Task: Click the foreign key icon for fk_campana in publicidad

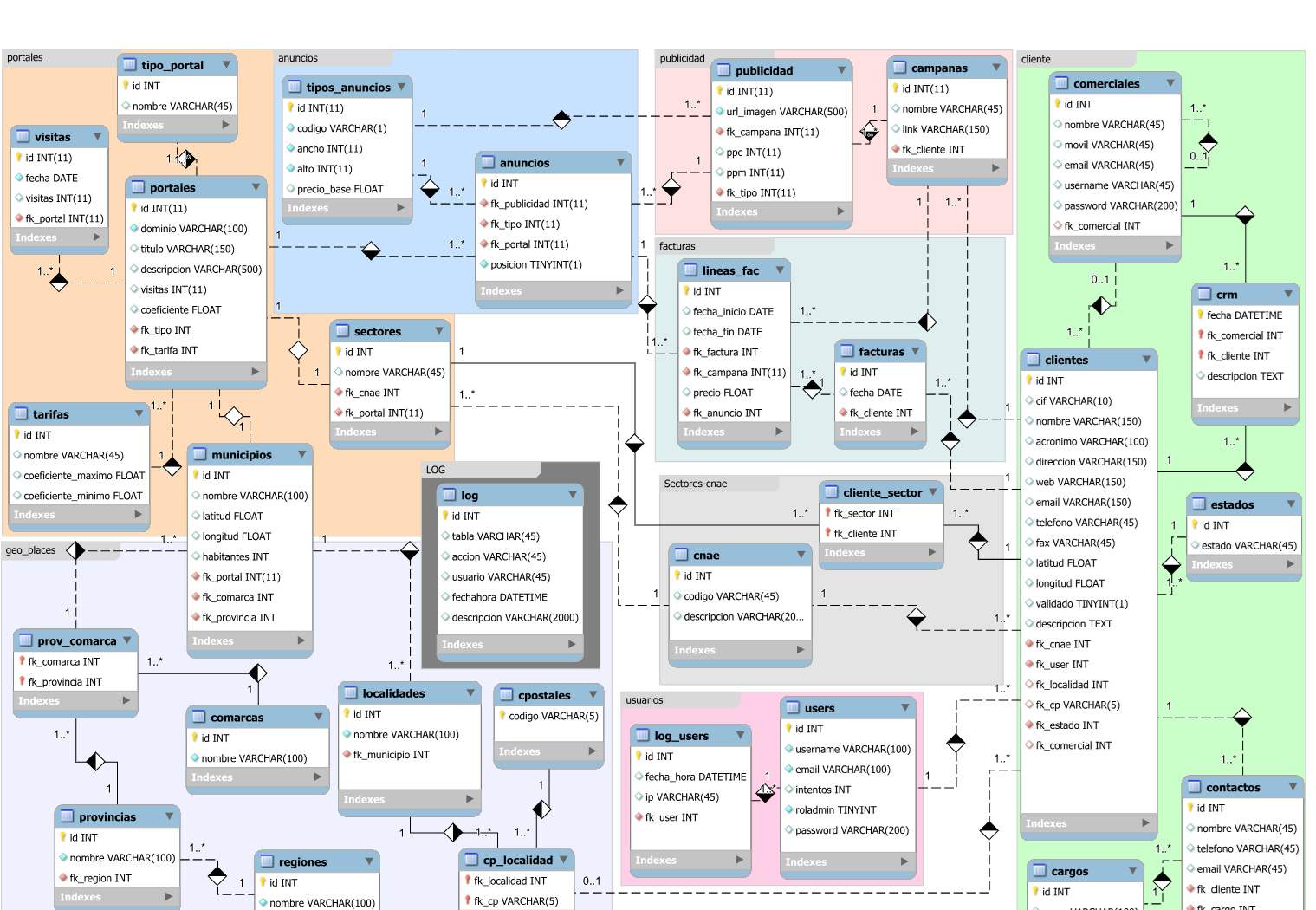Action: pos(719,133)
